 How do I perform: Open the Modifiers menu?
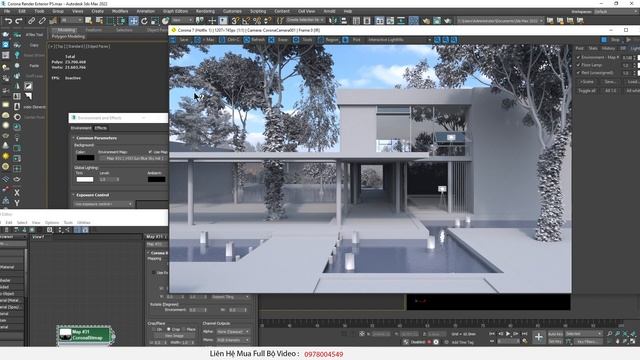click(x=120, y=11)
